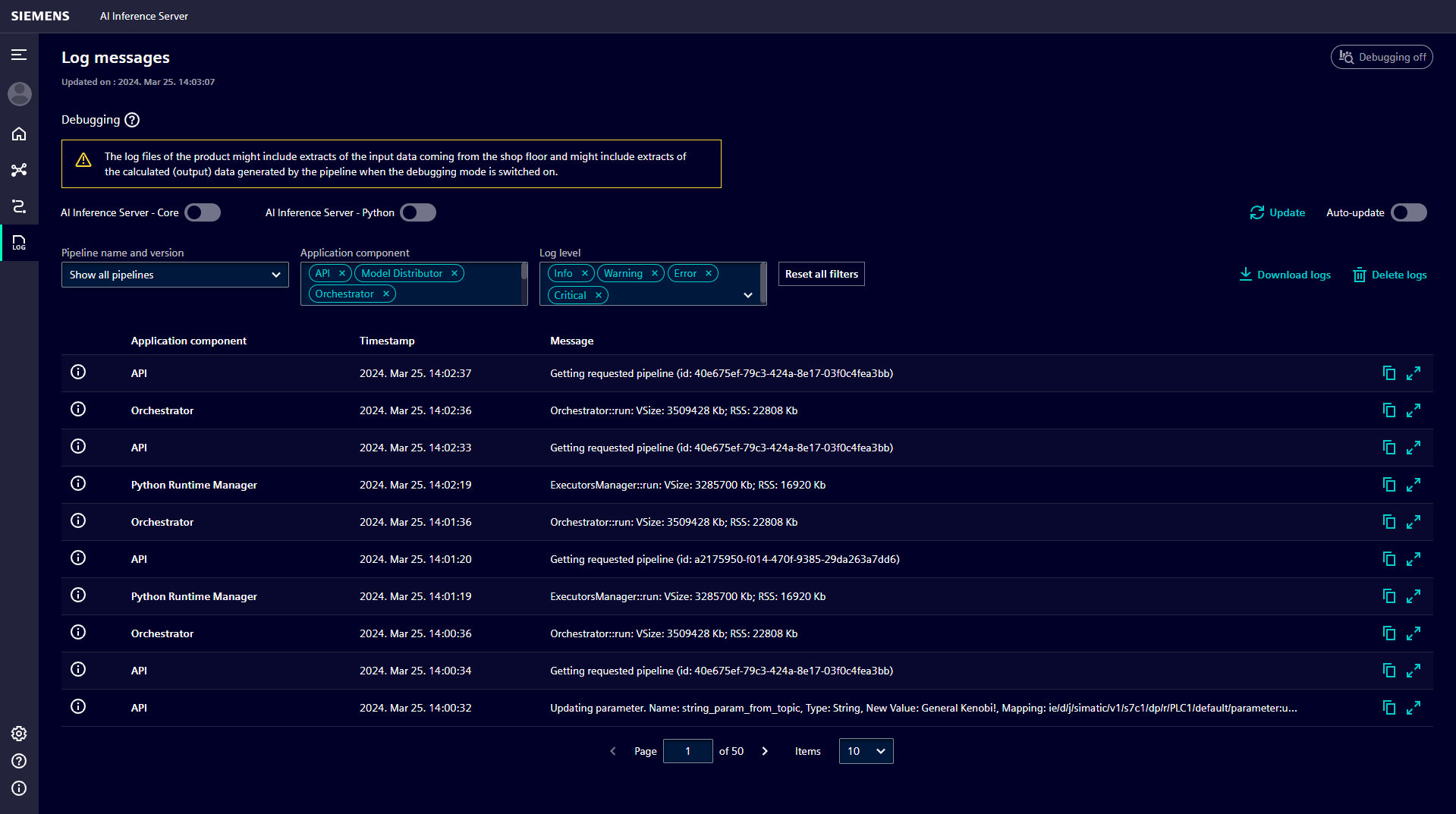Click Reset all filters button
Viewport: 1456px width, 814px height.
(821, 274)
